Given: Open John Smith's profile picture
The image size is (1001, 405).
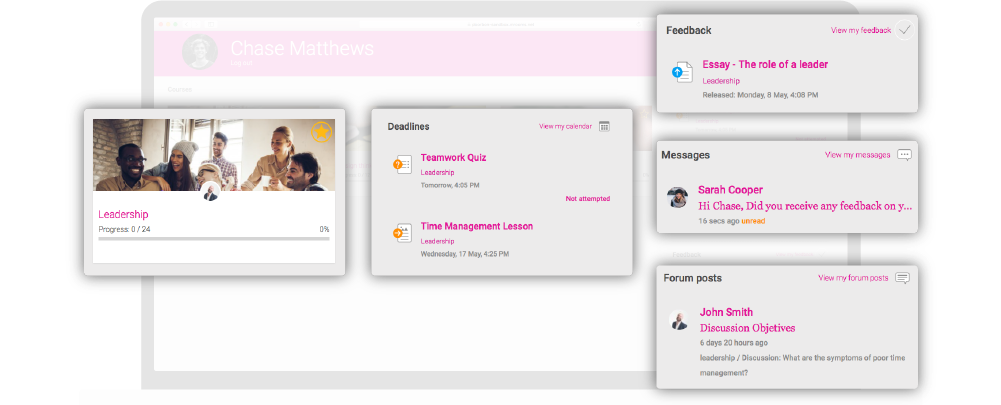Looking at the screenshot, I should tap(678, 320).
